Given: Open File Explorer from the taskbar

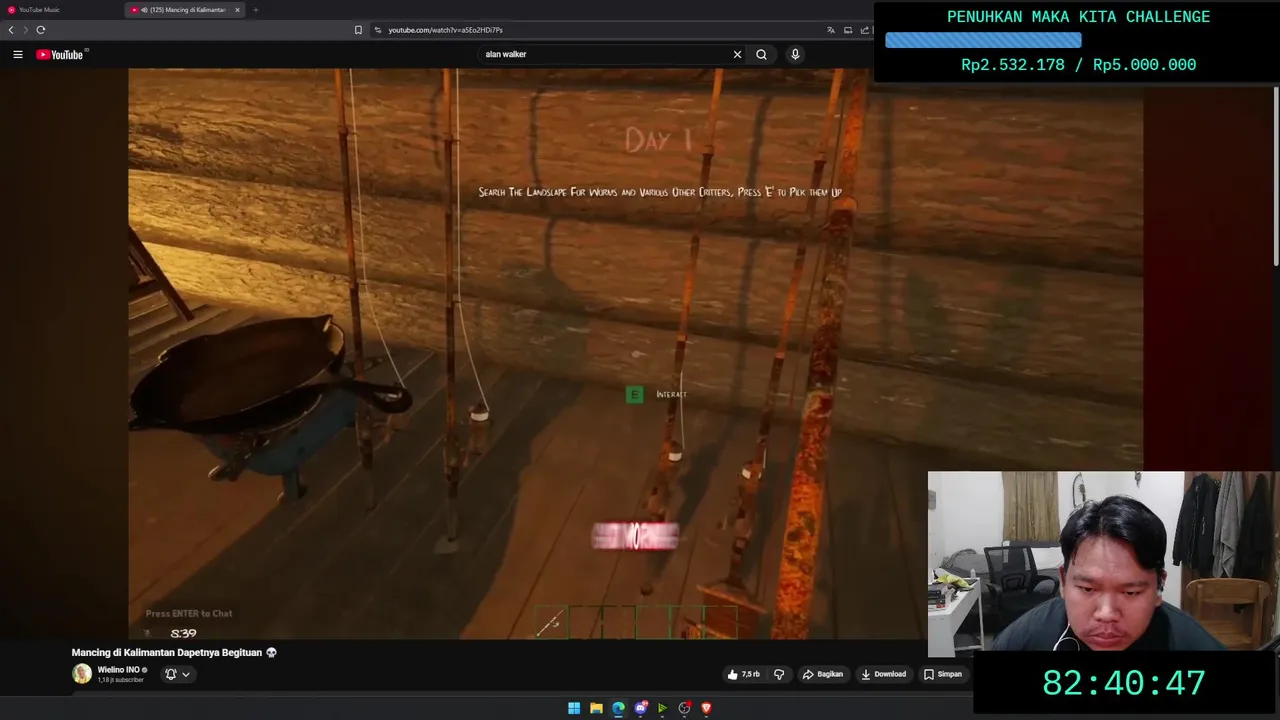Looking at the screenshot, I should [x=596, y=708].
